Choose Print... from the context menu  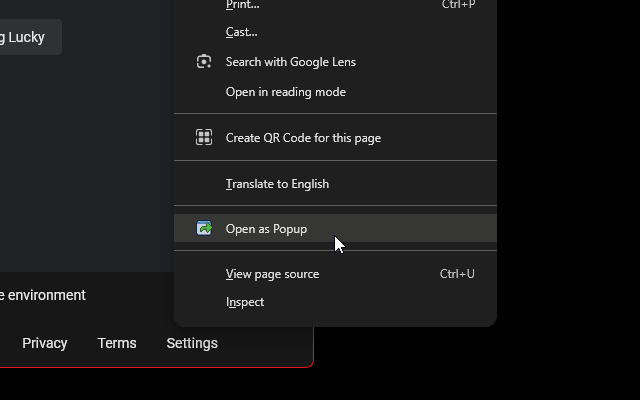pos(242,5)
